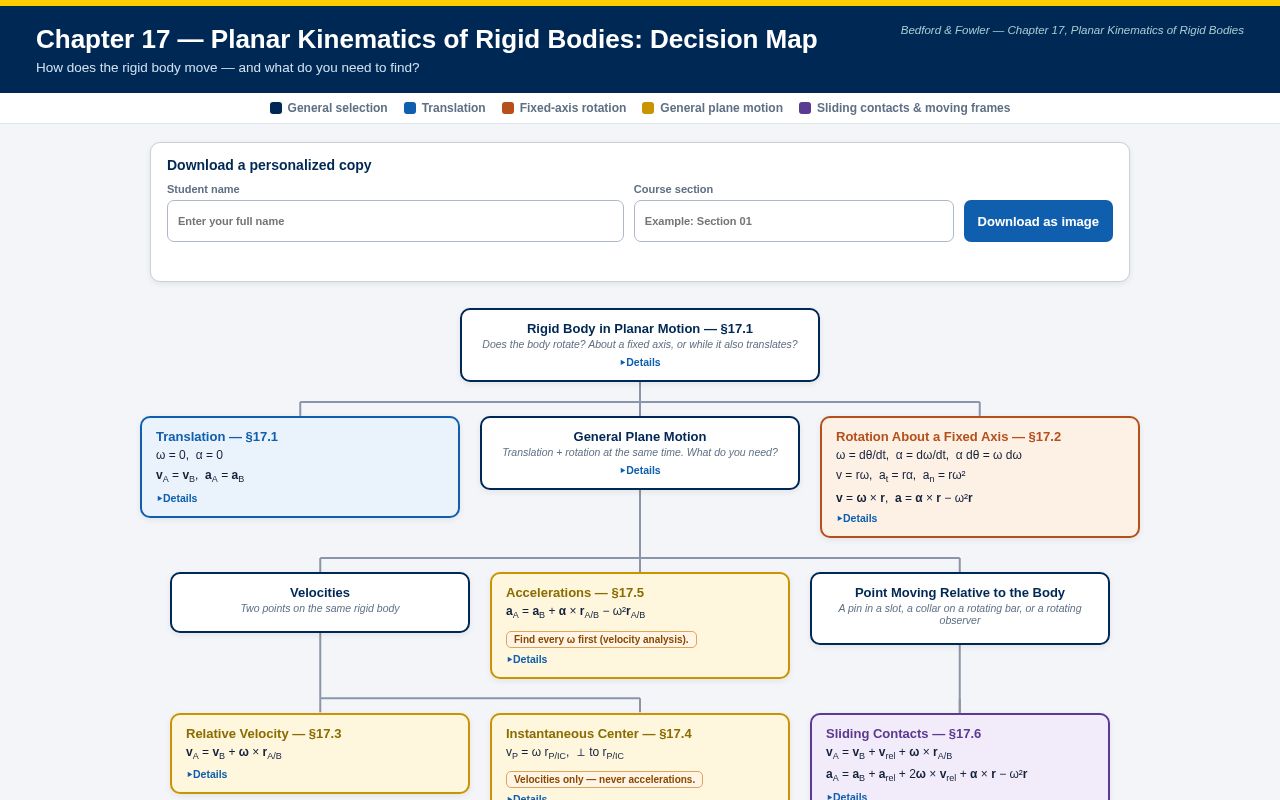Click the 'Velocities only — never accelerations' badge
The image size is (1280, 800).
pyautogui.click(x=604, y=780)
